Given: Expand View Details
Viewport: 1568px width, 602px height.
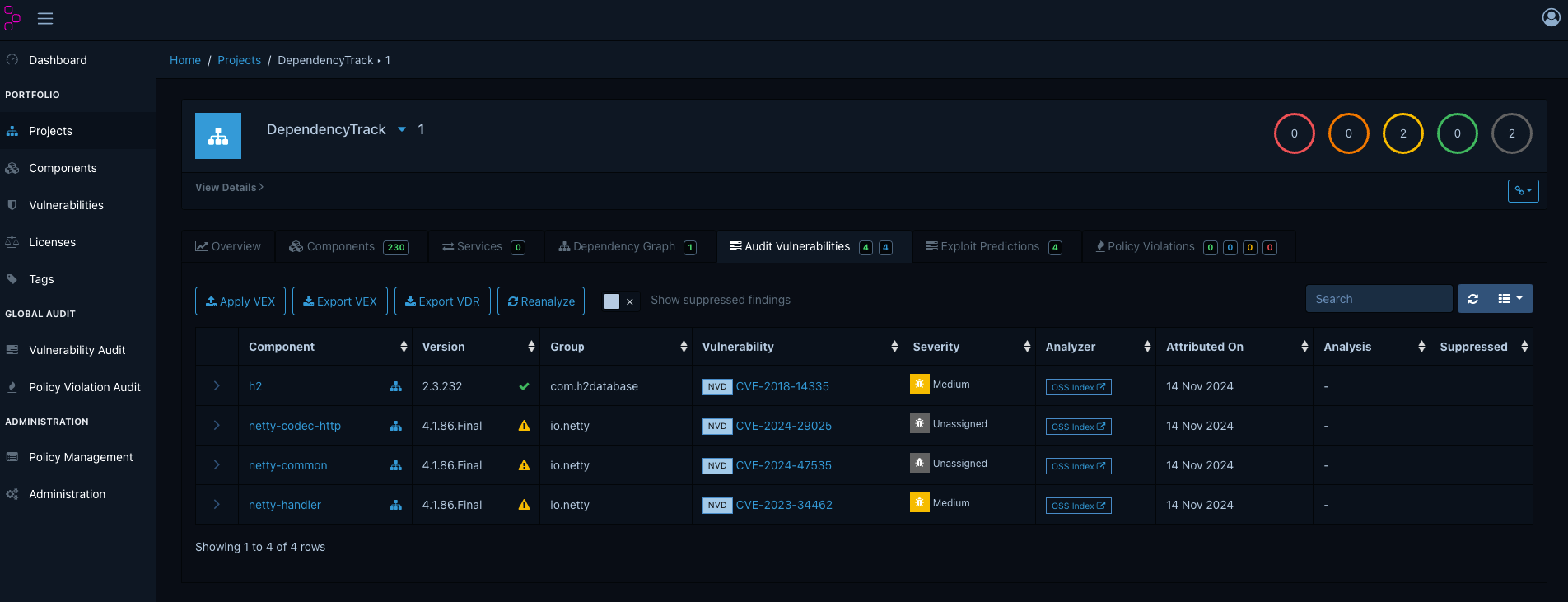Looking at the screenshot, I should pyautogui.click(x=229, y=188).
